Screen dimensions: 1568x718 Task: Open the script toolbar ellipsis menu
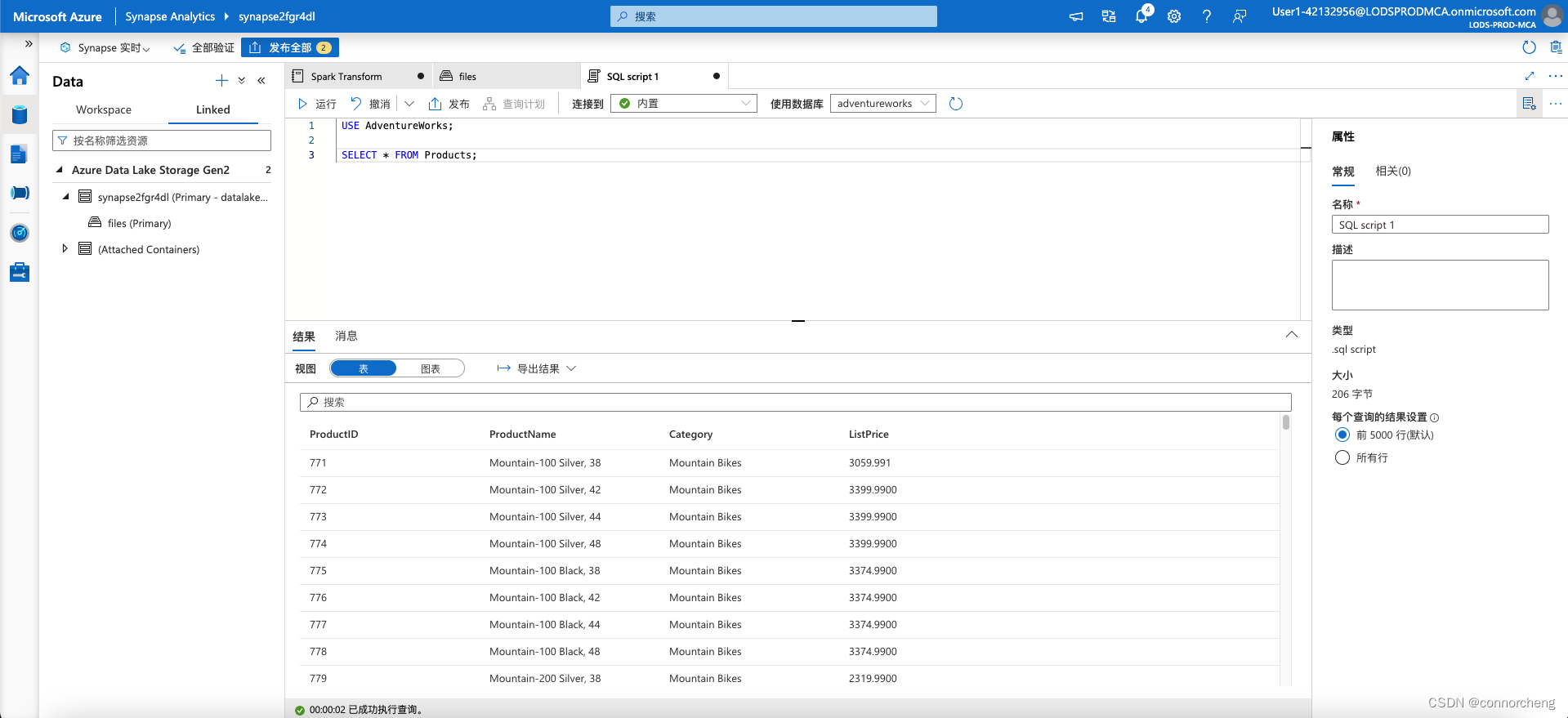1556,104
